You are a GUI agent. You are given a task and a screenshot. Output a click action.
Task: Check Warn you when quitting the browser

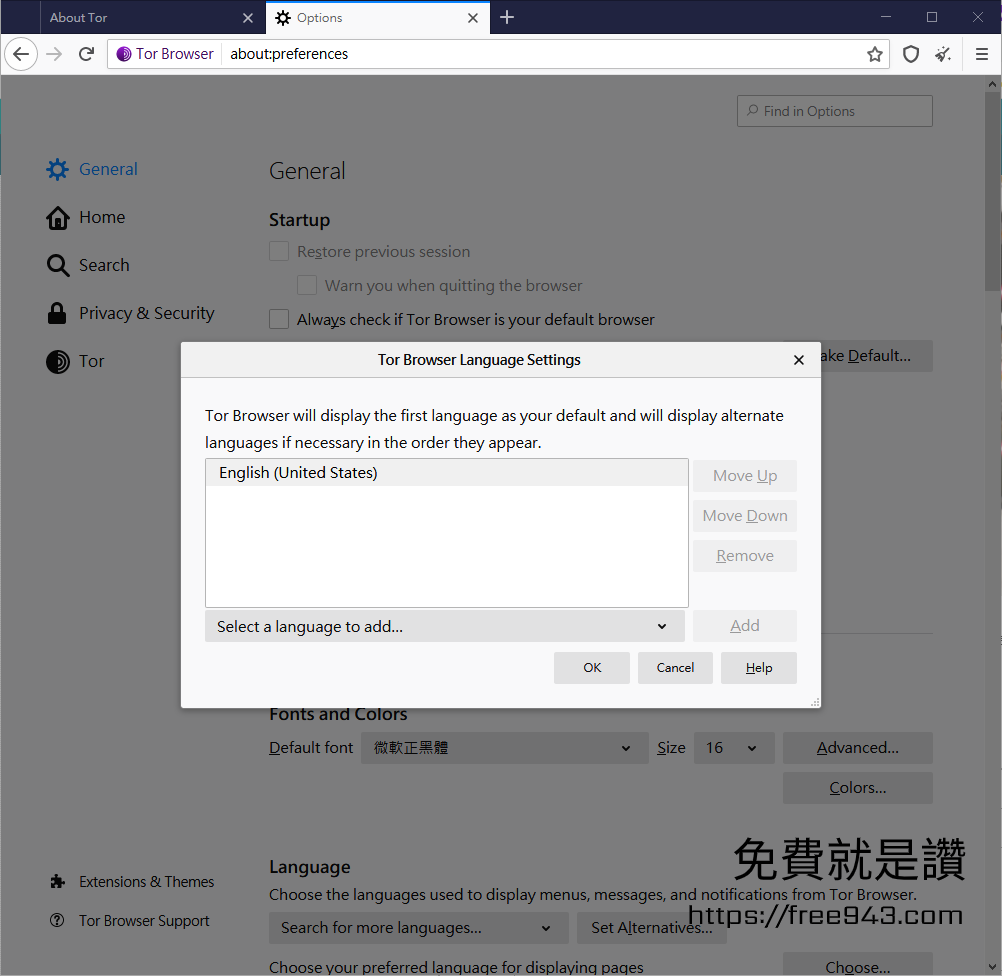coord(307,285)
